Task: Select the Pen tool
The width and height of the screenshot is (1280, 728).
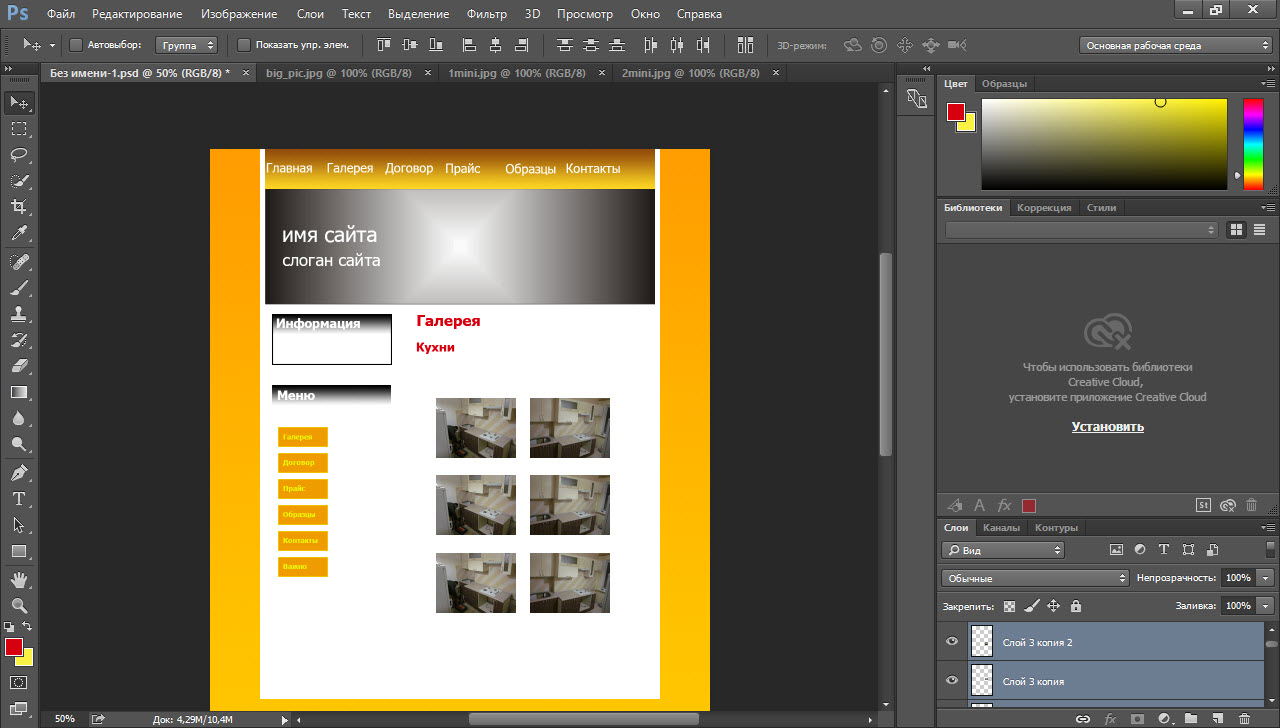Action: (19, 472)
